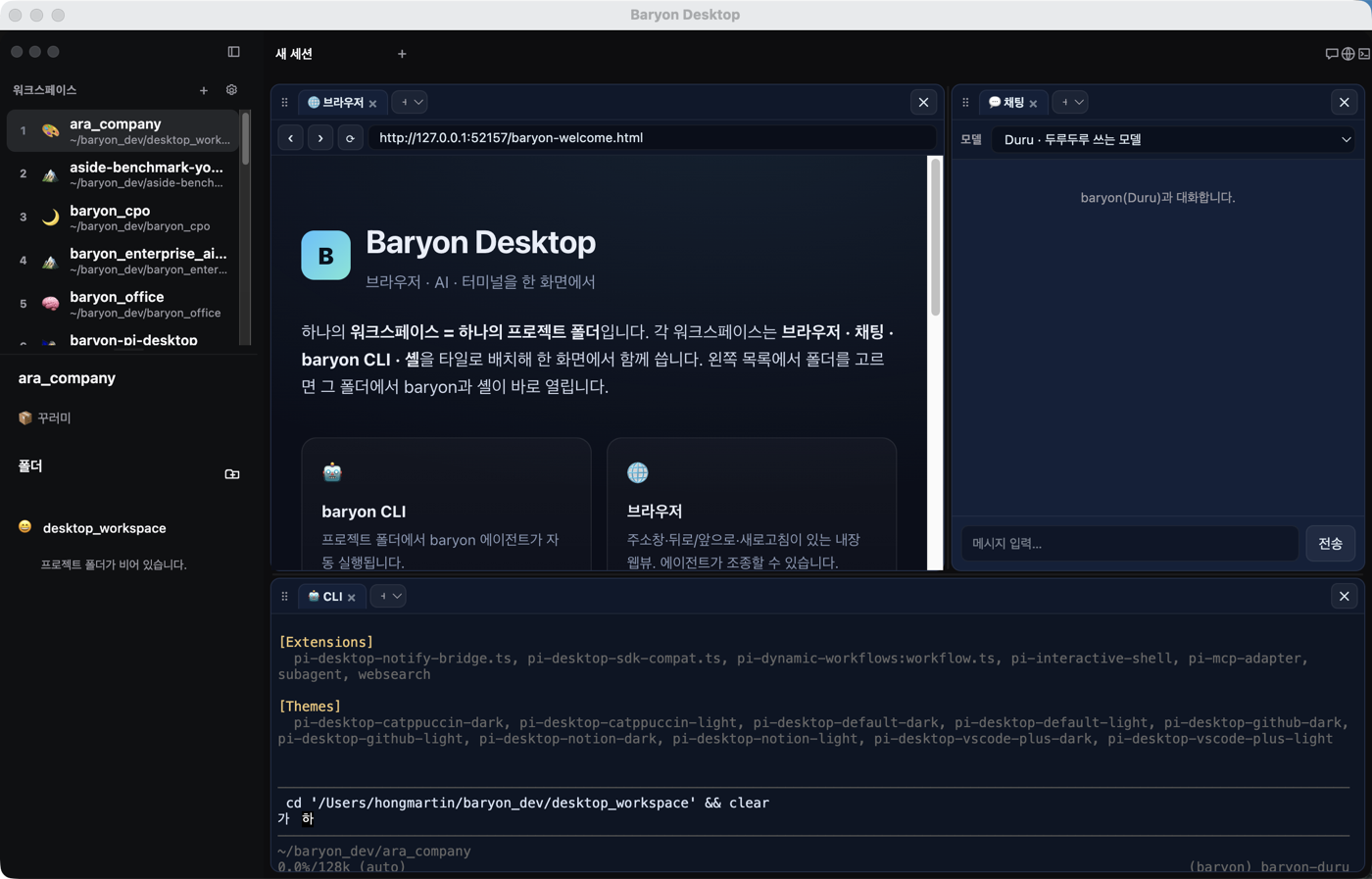Click the [Extensions] heading in CLI
Image resolution: width=1372 pixels, height=879 pixels.
326,642
